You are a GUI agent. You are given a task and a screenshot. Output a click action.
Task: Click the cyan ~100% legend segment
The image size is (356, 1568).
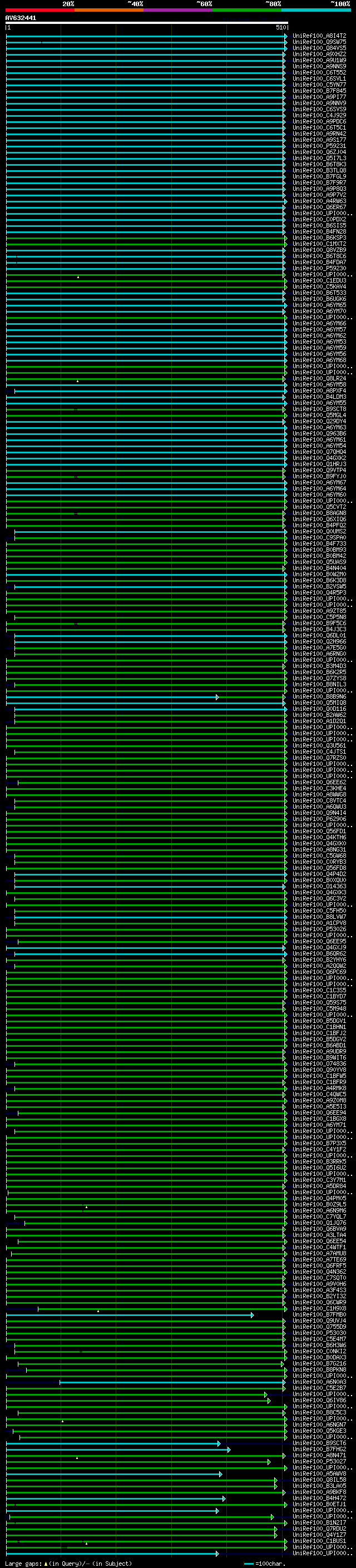(x=315, y=10)
